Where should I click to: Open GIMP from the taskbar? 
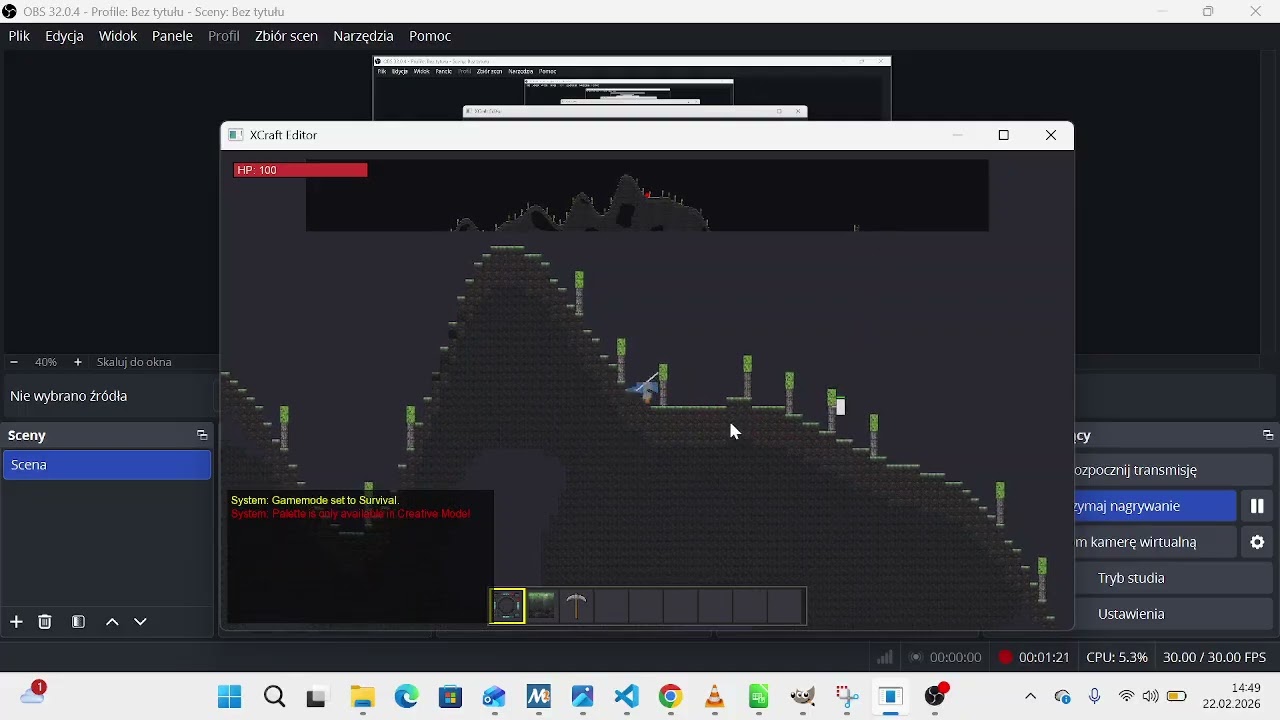coord(803,697)
